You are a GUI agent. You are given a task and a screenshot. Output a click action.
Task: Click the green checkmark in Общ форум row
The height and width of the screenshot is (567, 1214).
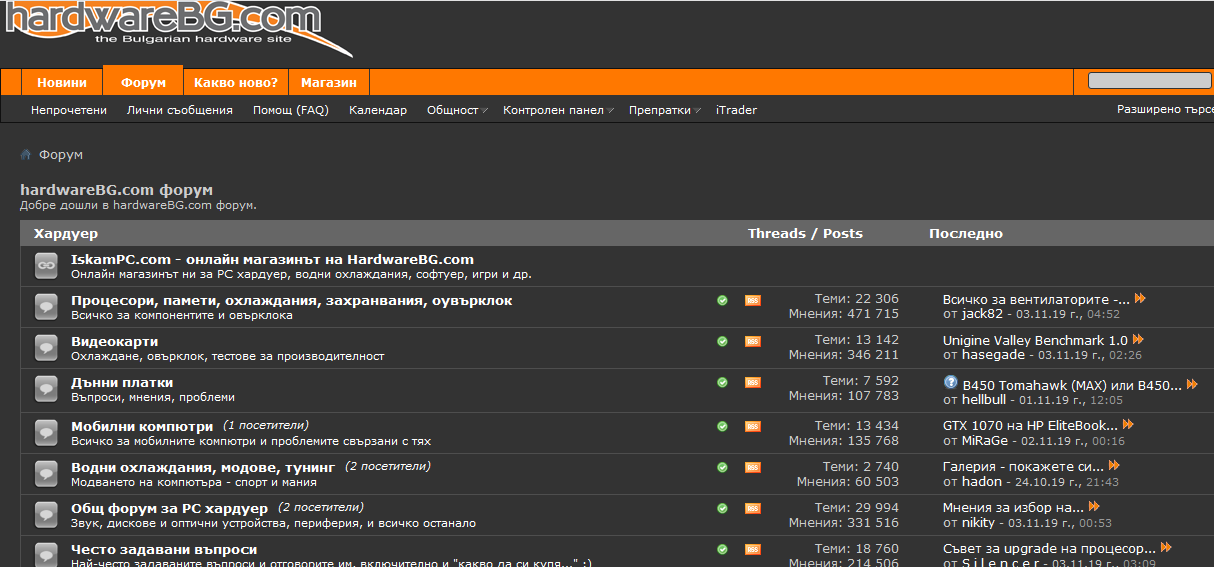[722, 508]
